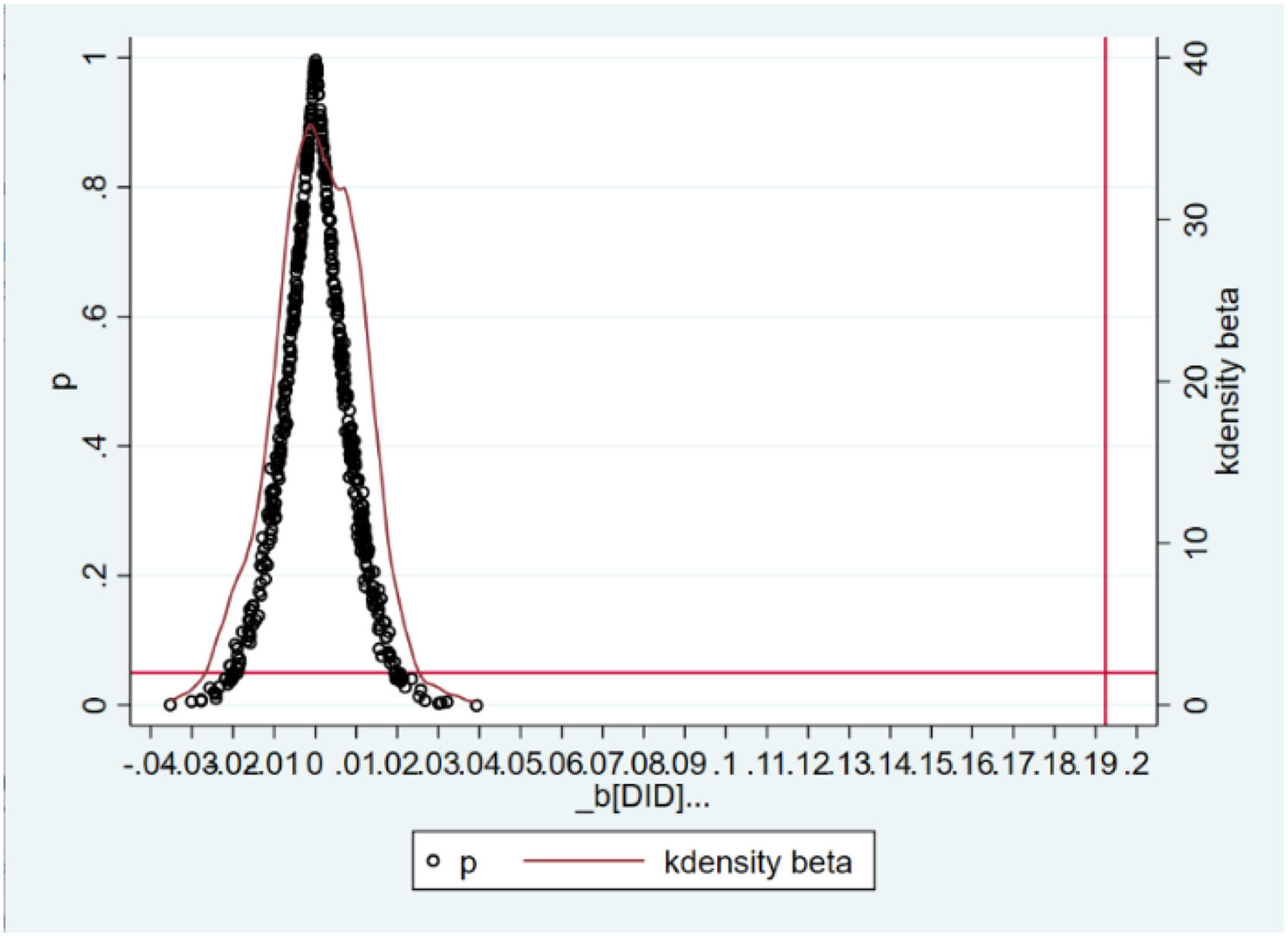Click the circle marker in the legend
The image size is (1288, 936).
pos(434,860)
